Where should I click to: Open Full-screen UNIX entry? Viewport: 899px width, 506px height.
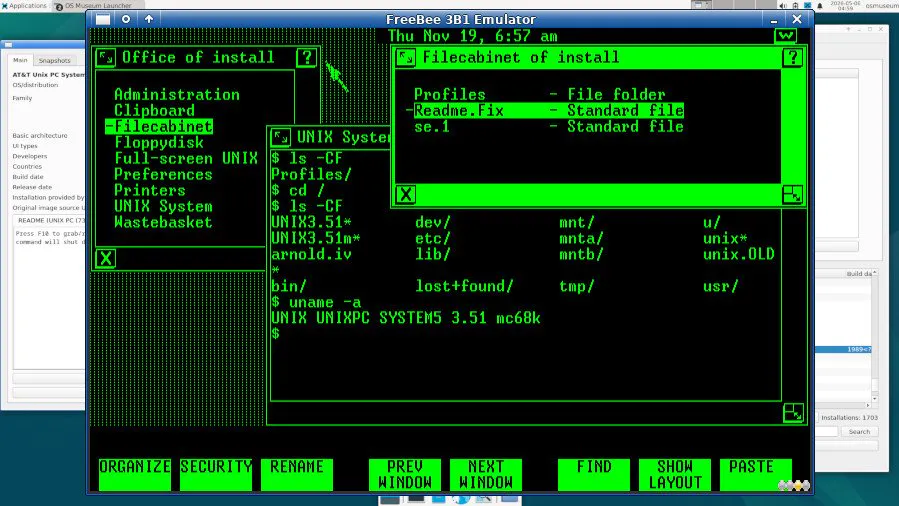(186, 159)
